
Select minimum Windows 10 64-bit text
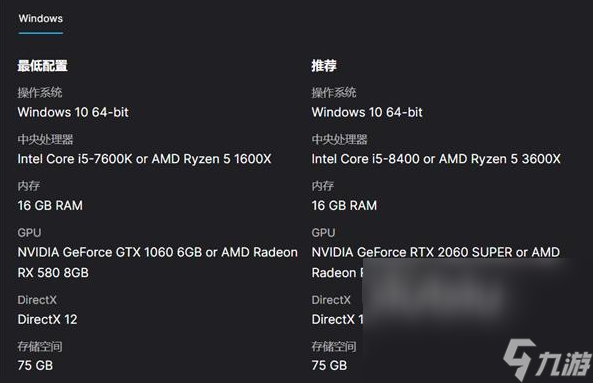(x=73, y=112)
